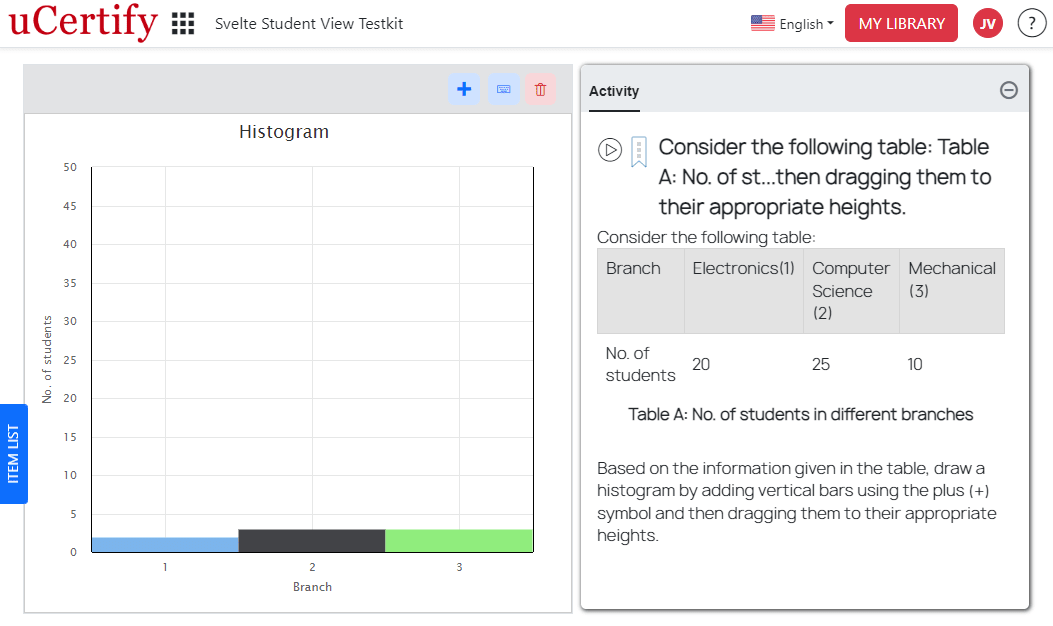Collapse the Activity panel with the minus icon

pyautogui.click(x=1008, y=88)
